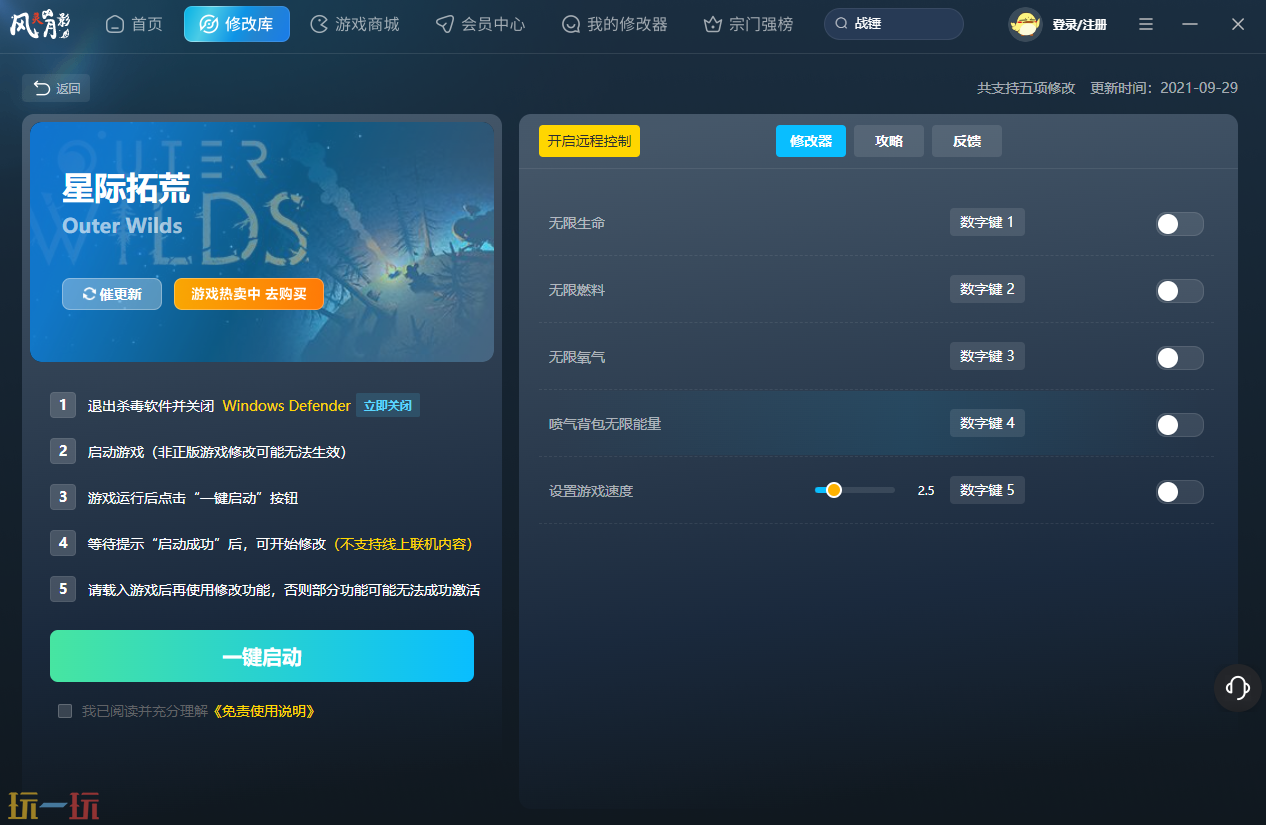Click 更新时间：2021-09-29 text
Viewport: 1266px width, 825px height.
pos(1164,88)
